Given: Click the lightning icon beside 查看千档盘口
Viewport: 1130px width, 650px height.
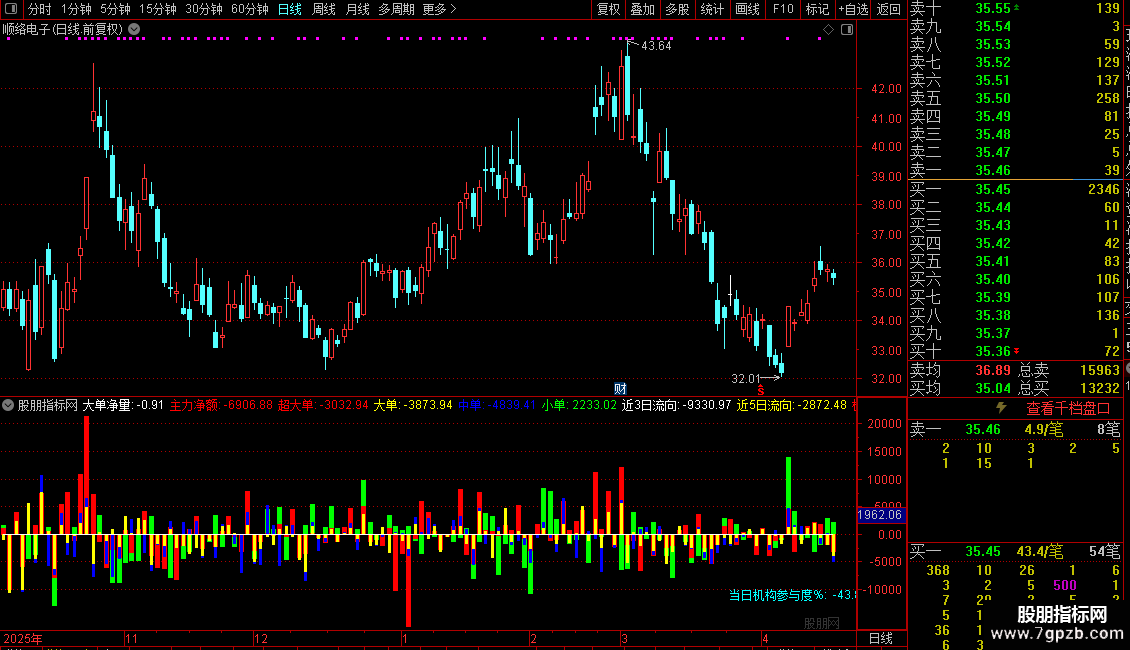Looking at the screenshot, I should [1001, 408].
